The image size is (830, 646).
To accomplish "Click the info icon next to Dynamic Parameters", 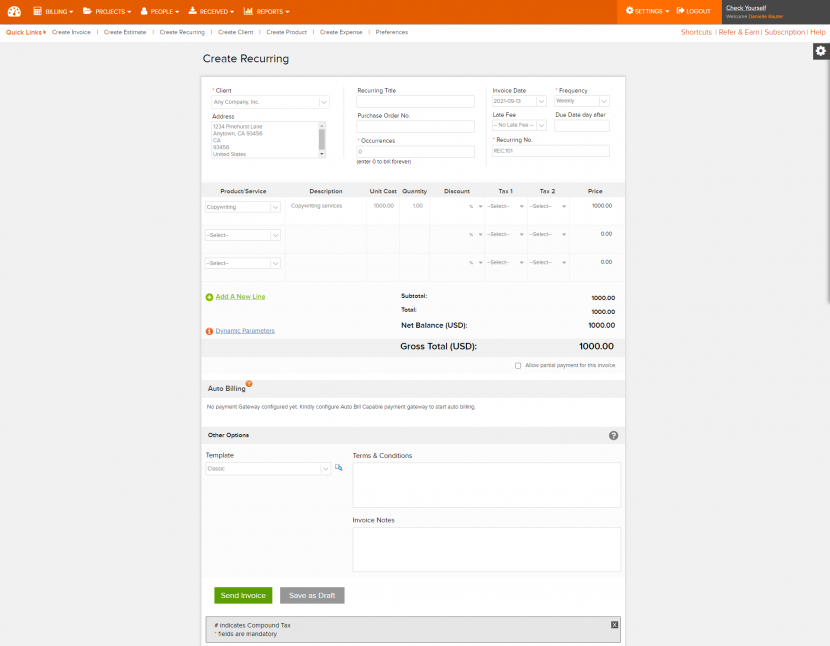I will (x=209, y=331).
